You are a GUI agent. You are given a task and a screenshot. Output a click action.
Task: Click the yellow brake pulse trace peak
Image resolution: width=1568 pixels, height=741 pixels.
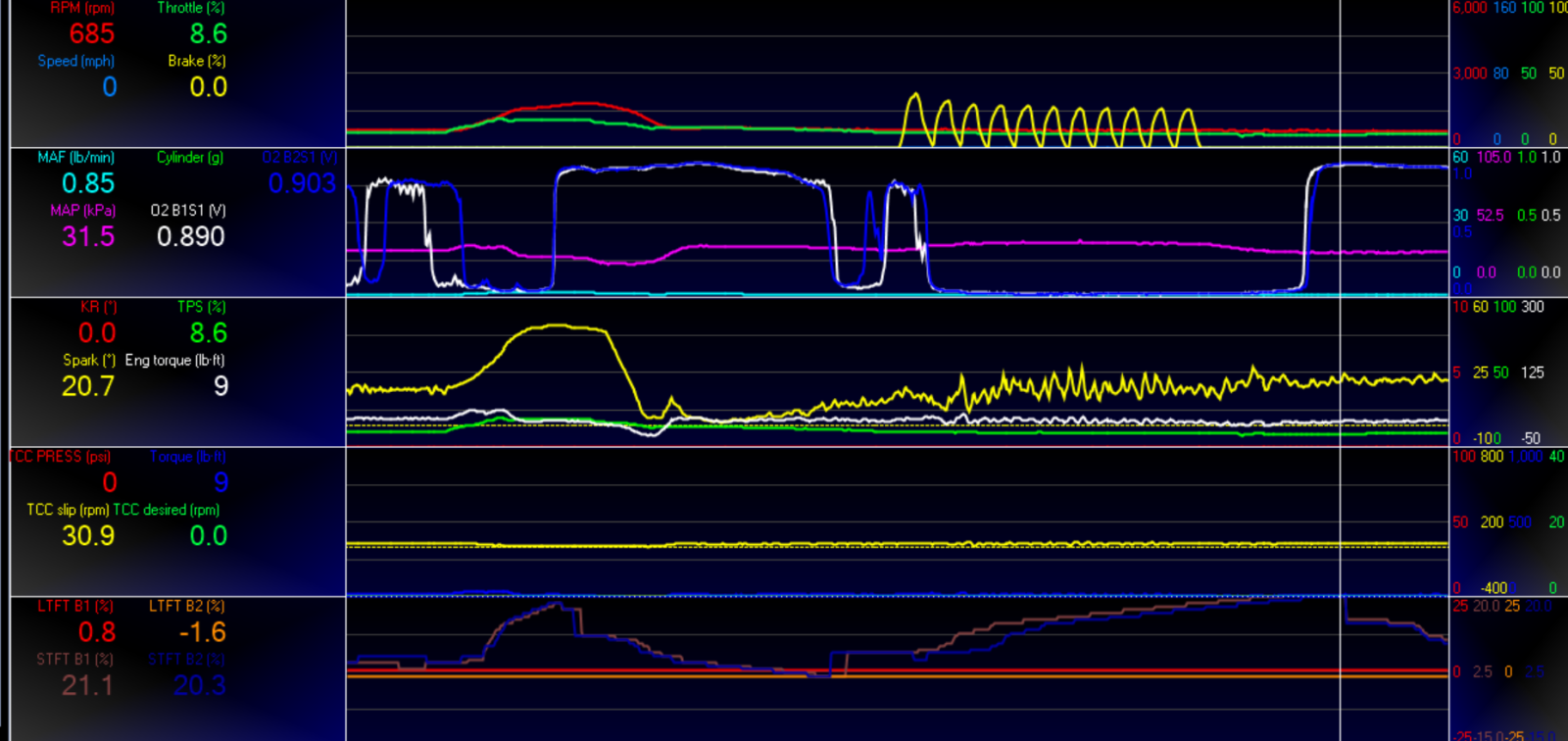pos(914,96)
